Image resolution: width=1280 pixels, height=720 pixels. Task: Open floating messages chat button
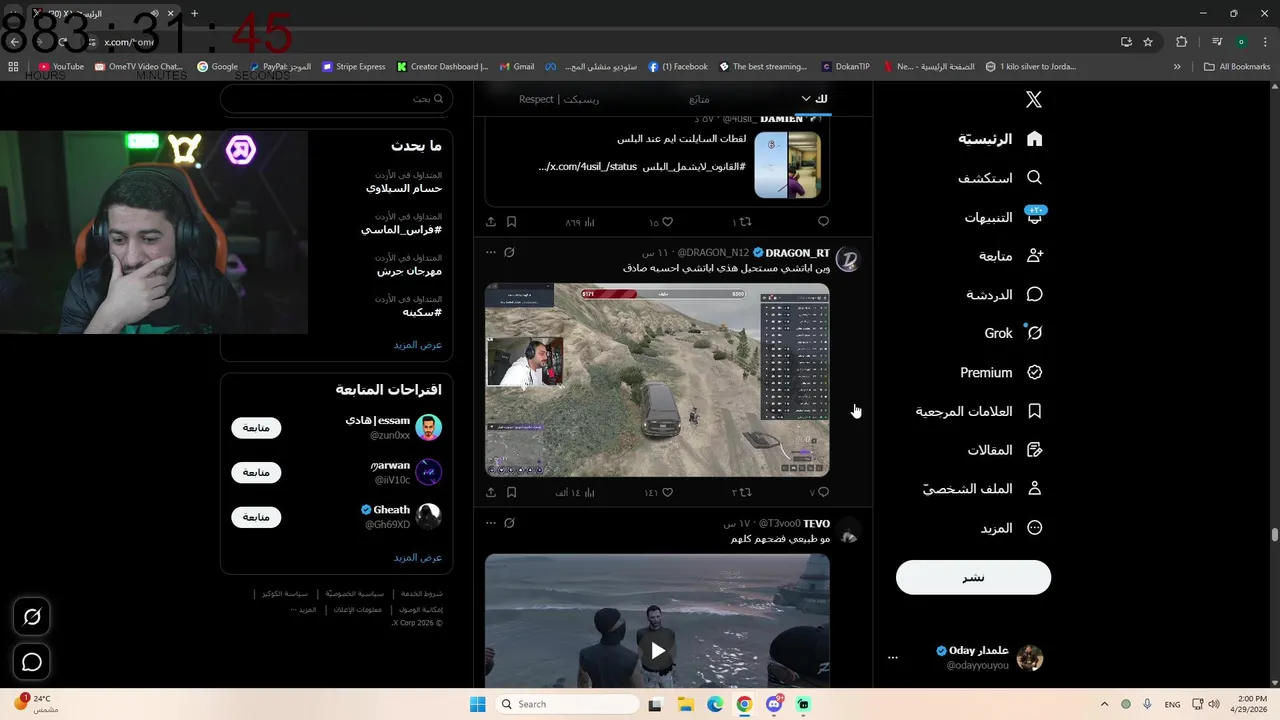(x=32, y=662)
